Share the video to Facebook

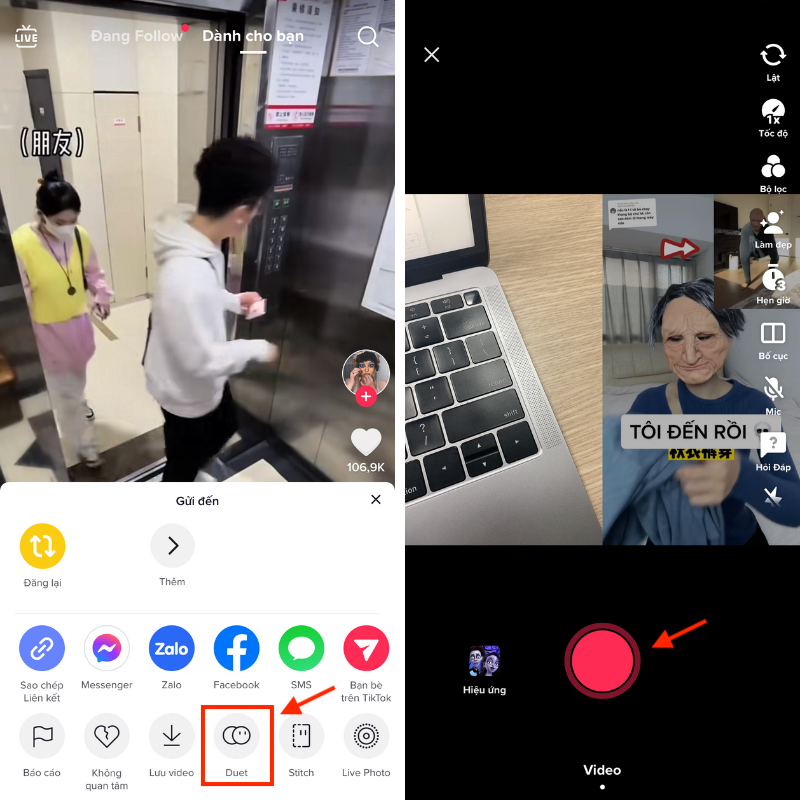pyautogui.click(x=236, y=648)
